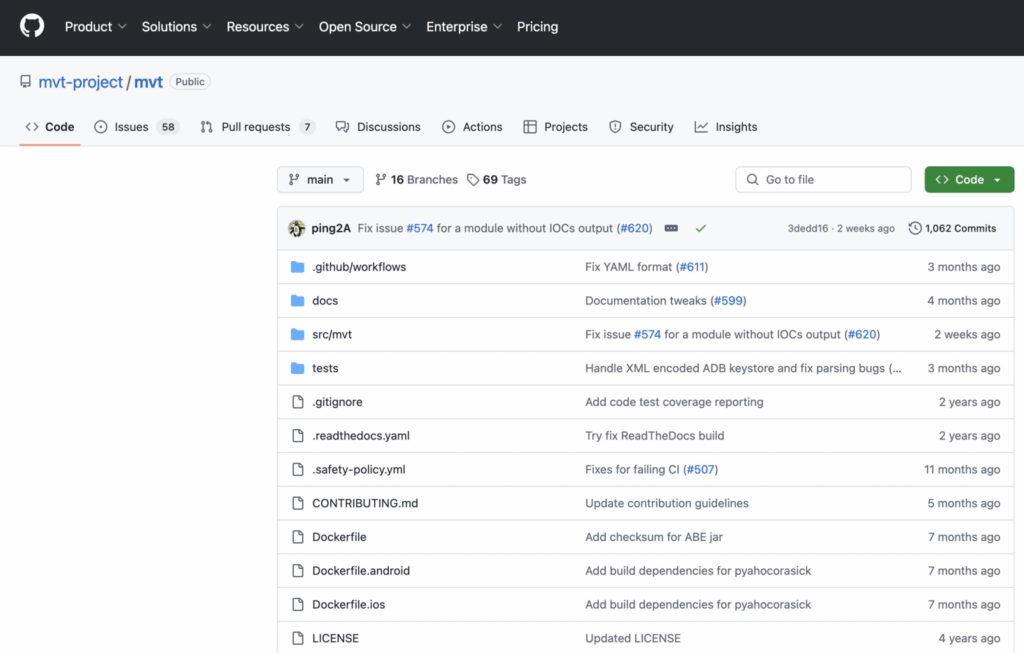Switch to the Issues tab
This screenshot has height=653, width=1024.
136,127
